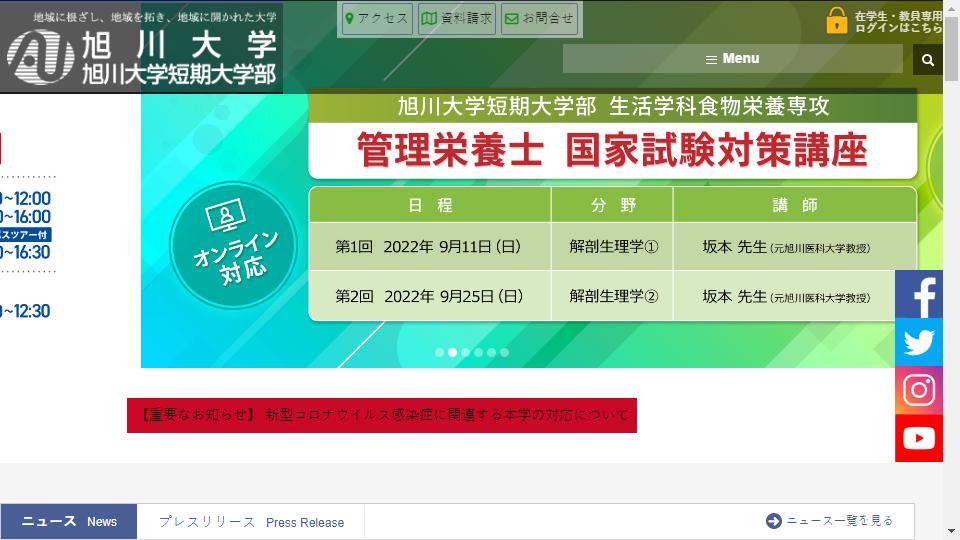Click the 管理栄養士 国家試験対策講座 banner title
This screenshot has height=540, width=960.
point(612,150)
